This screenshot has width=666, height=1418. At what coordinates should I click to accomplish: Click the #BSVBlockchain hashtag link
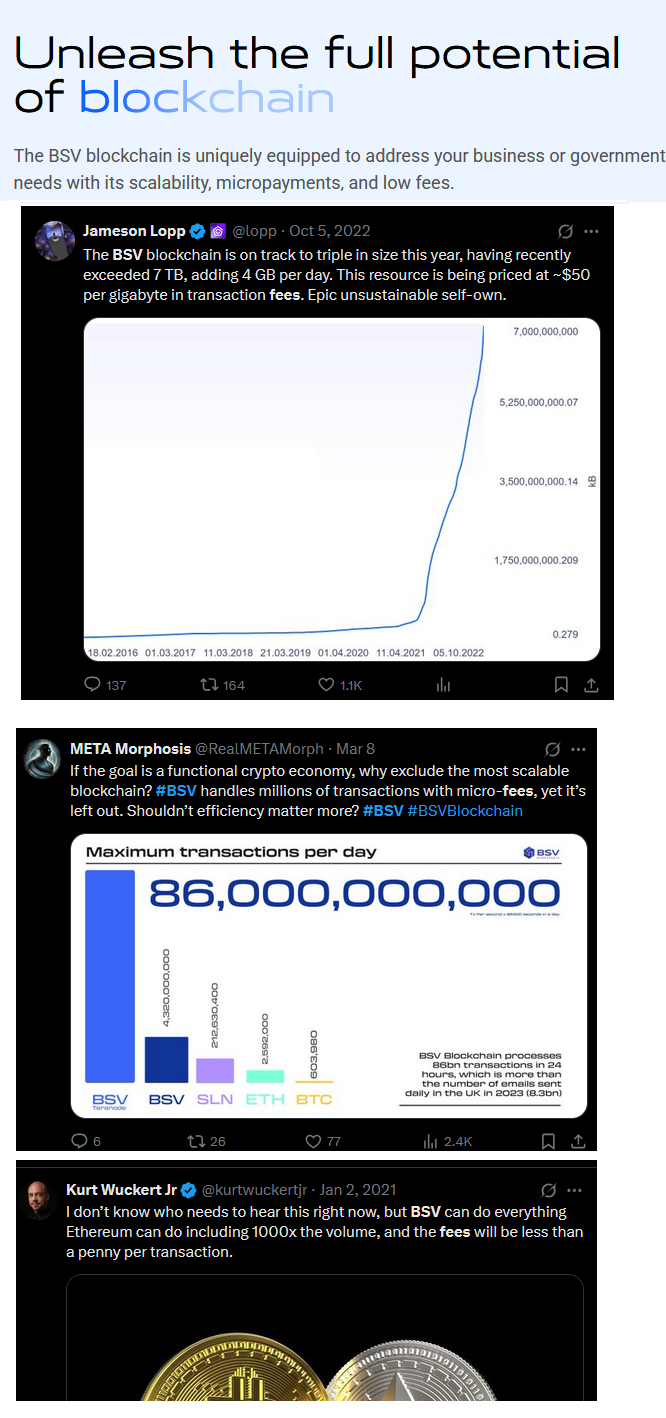[465, 811]
